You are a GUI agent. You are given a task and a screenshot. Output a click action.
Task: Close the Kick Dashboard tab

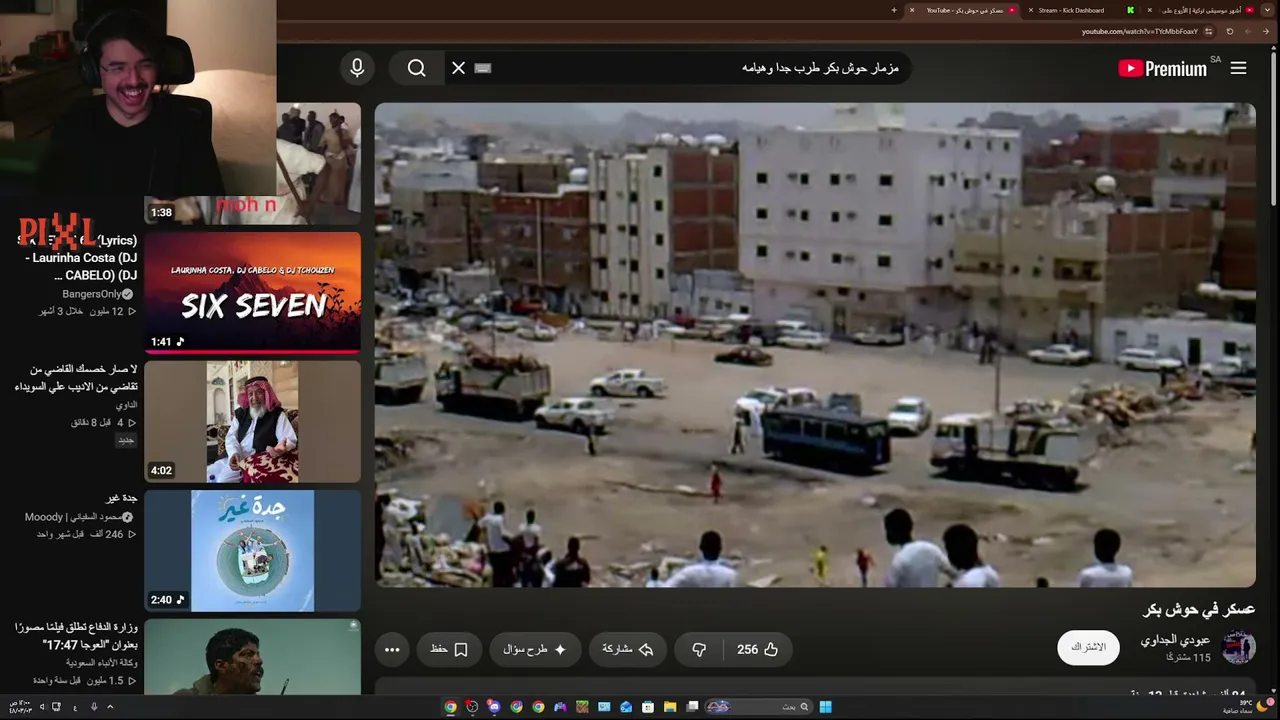point(1031,10)
